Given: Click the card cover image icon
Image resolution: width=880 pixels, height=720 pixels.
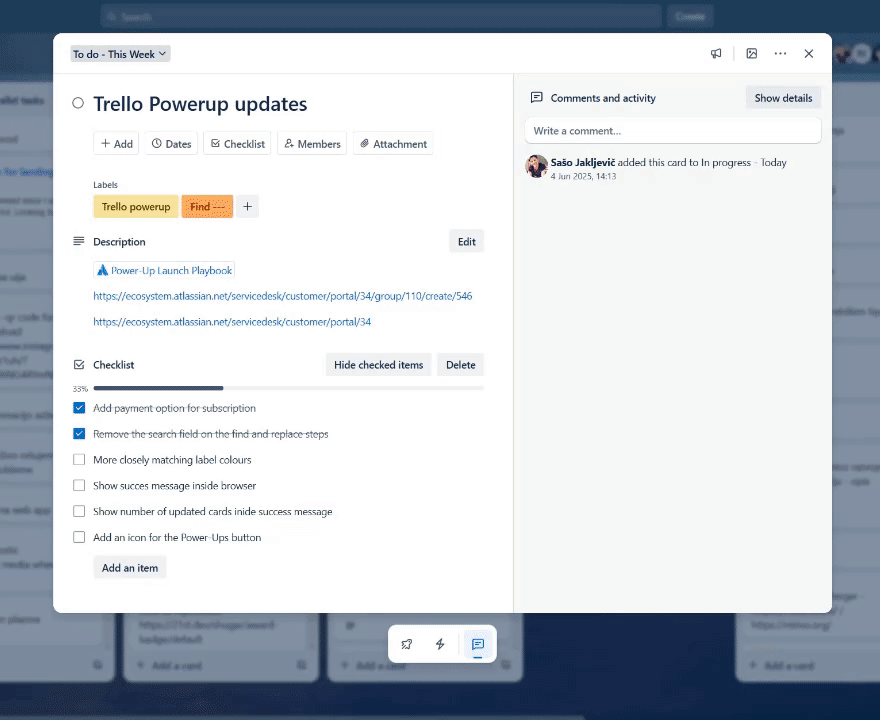Looking at the screenshot, I should coord(751,54).
